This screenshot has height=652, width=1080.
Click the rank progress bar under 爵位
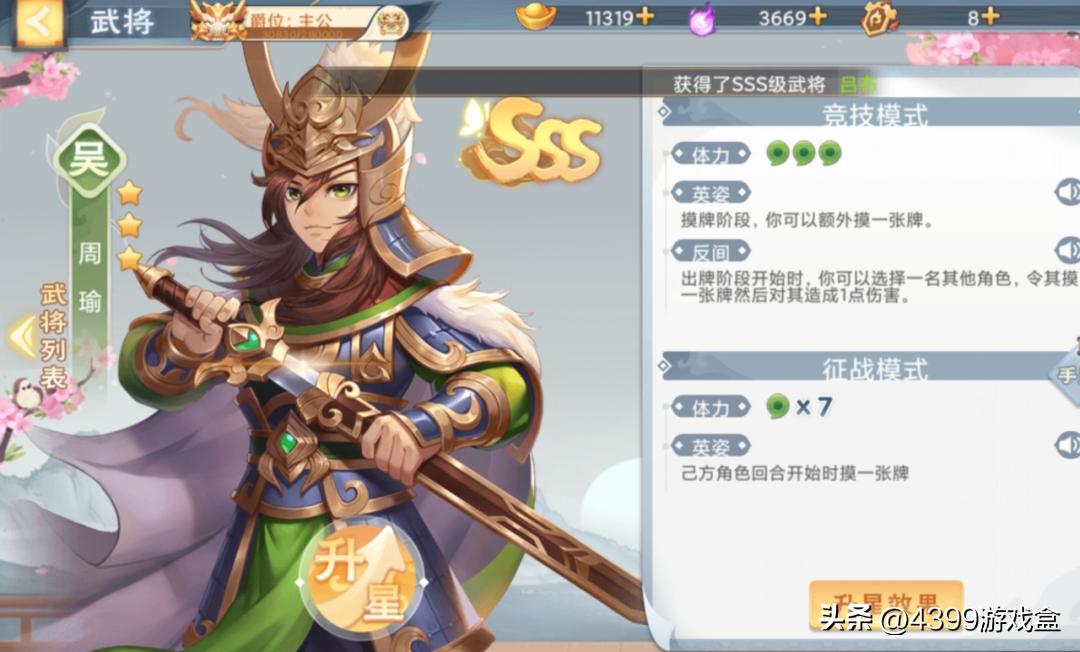[308, 33]
